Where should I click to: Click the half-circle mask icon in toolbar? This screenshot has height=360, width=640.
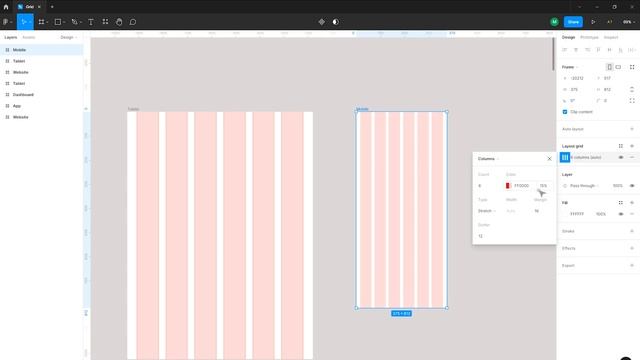click(x=336, y=22)
